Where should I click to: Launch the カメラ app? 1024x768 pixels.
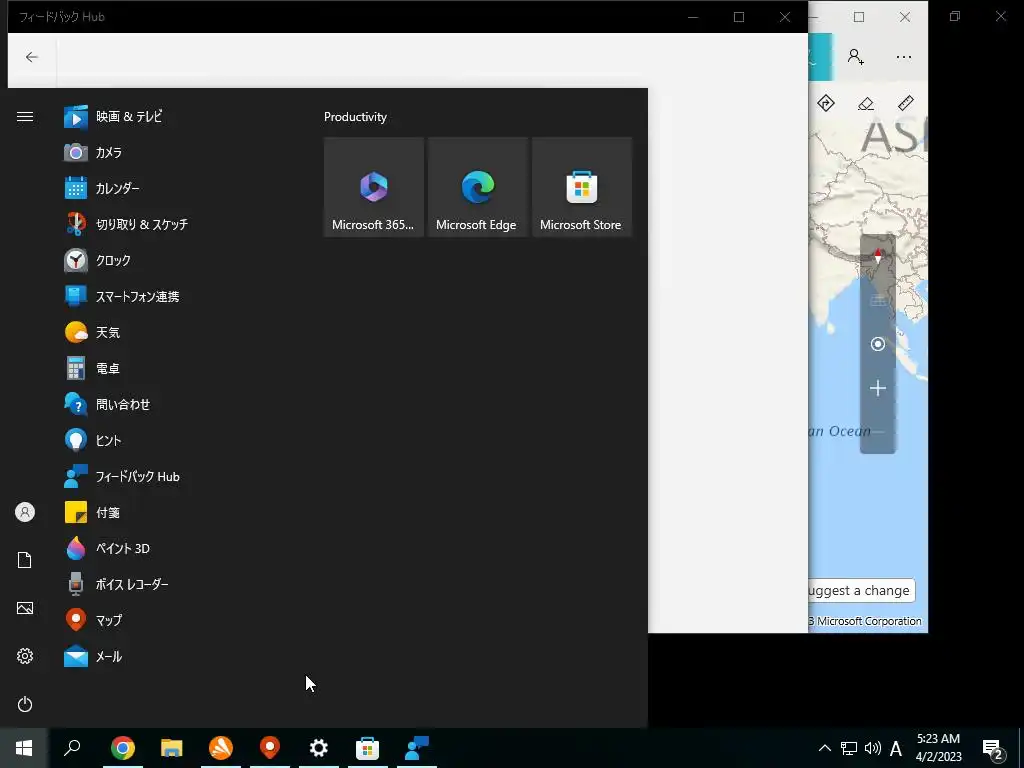pyautogui.click(x=176, y=153)
